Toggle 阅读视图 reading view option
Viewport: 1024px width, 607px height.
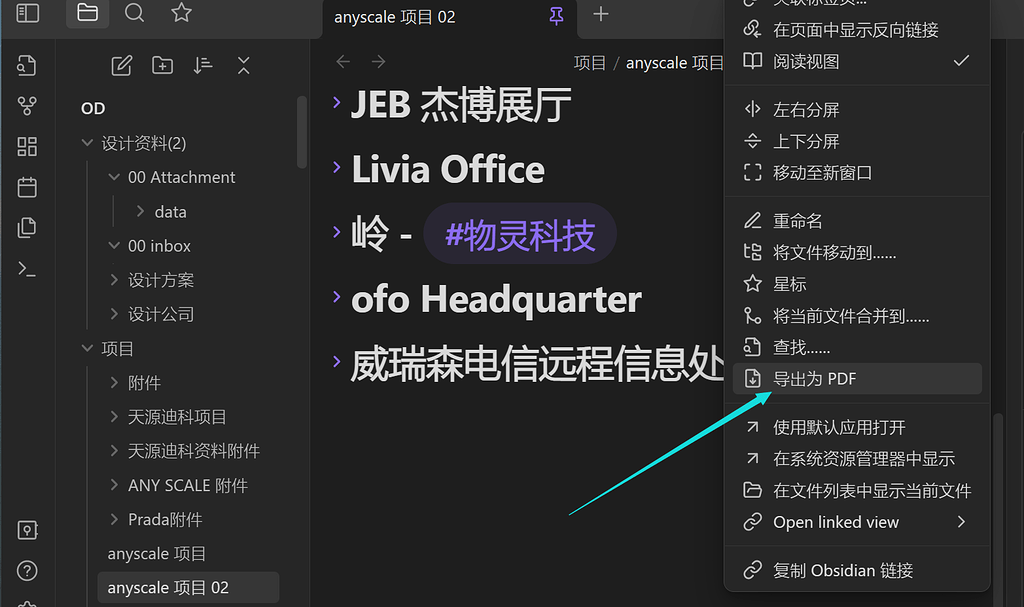coord(857,61)
